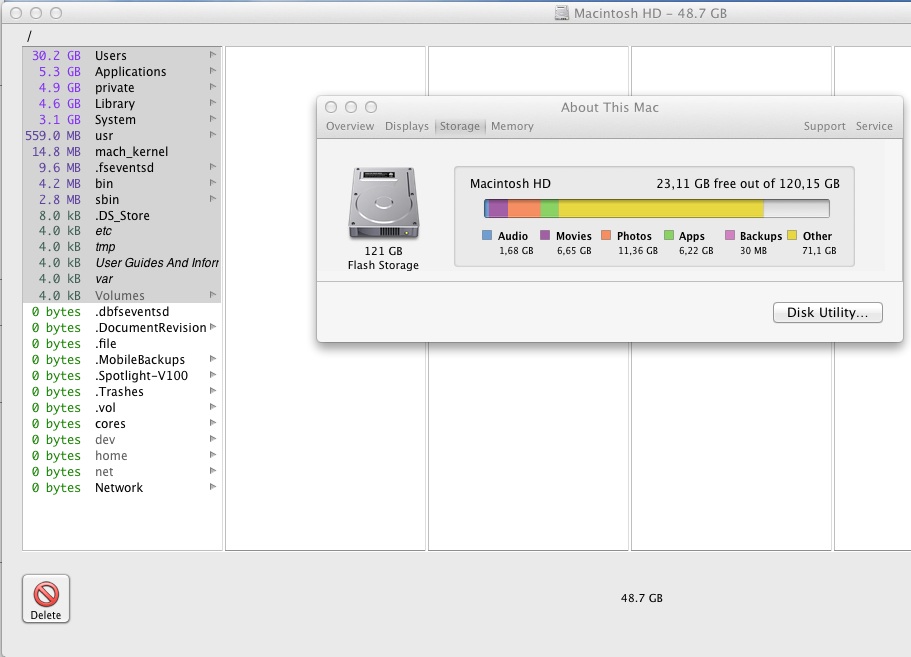
Task: Expand the Volumes folder arrow
Action: pyautogui.click(x=213, y=295)
